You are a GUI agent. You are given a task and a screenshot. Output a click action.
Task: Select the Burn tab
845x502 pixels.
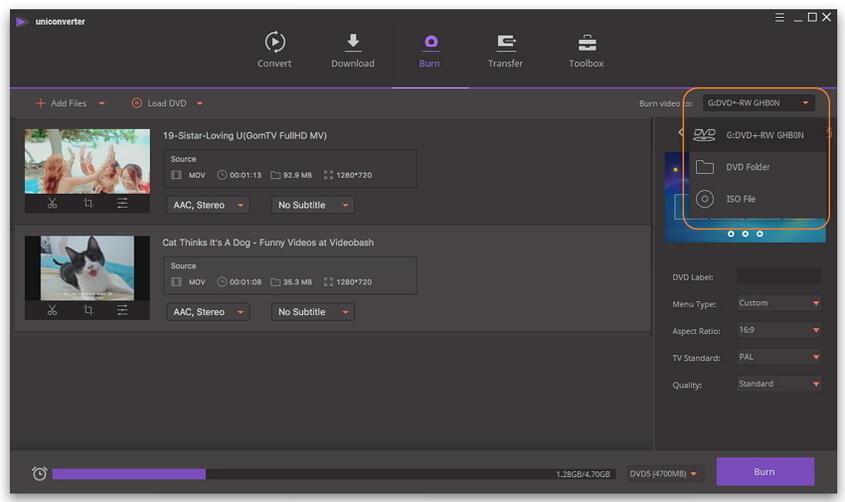point(430,50)
